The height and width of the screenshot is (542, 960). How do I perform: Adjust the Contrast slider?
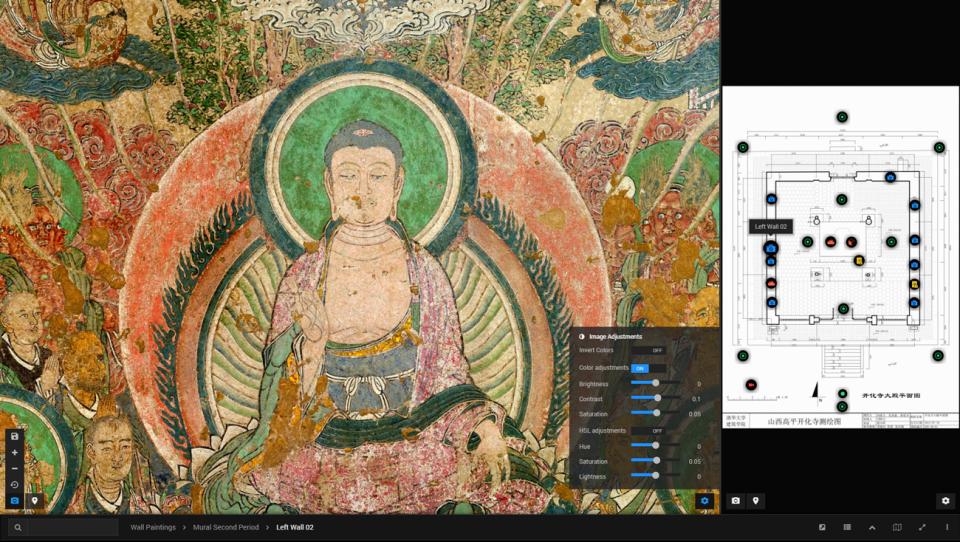click(655, 398)
